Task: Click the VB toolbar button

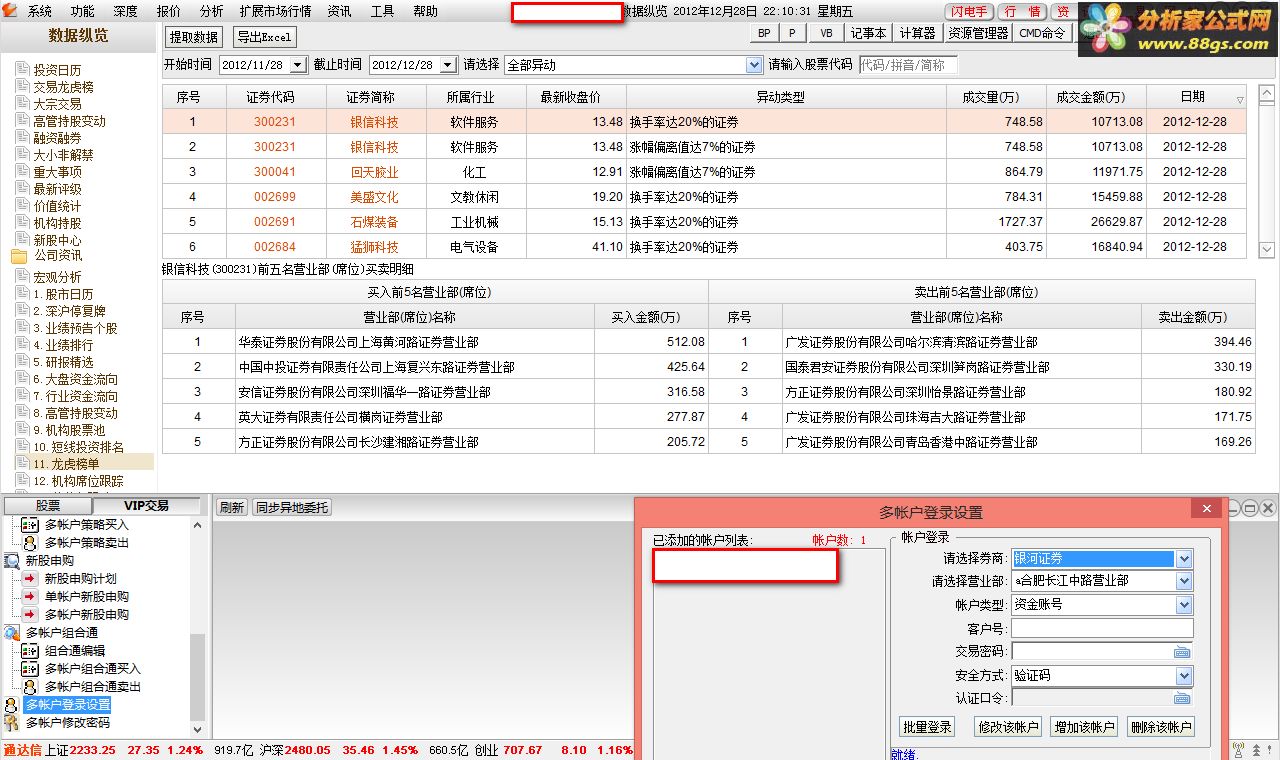Action: (825, 33)
